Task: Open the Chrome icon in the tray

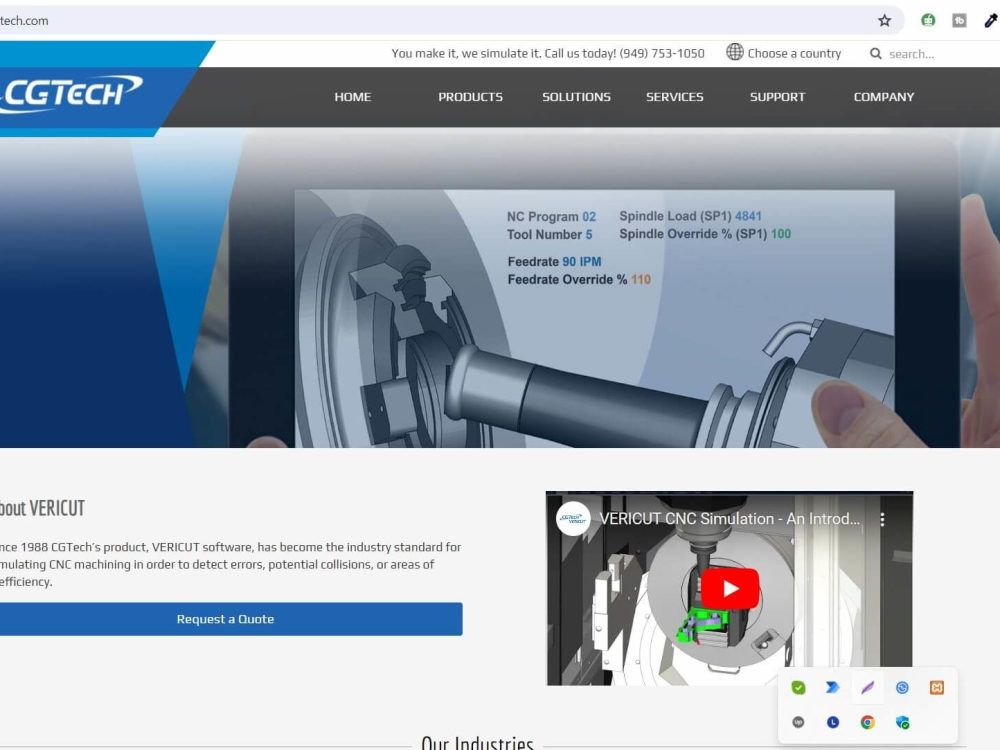Action: click(867, 722)
